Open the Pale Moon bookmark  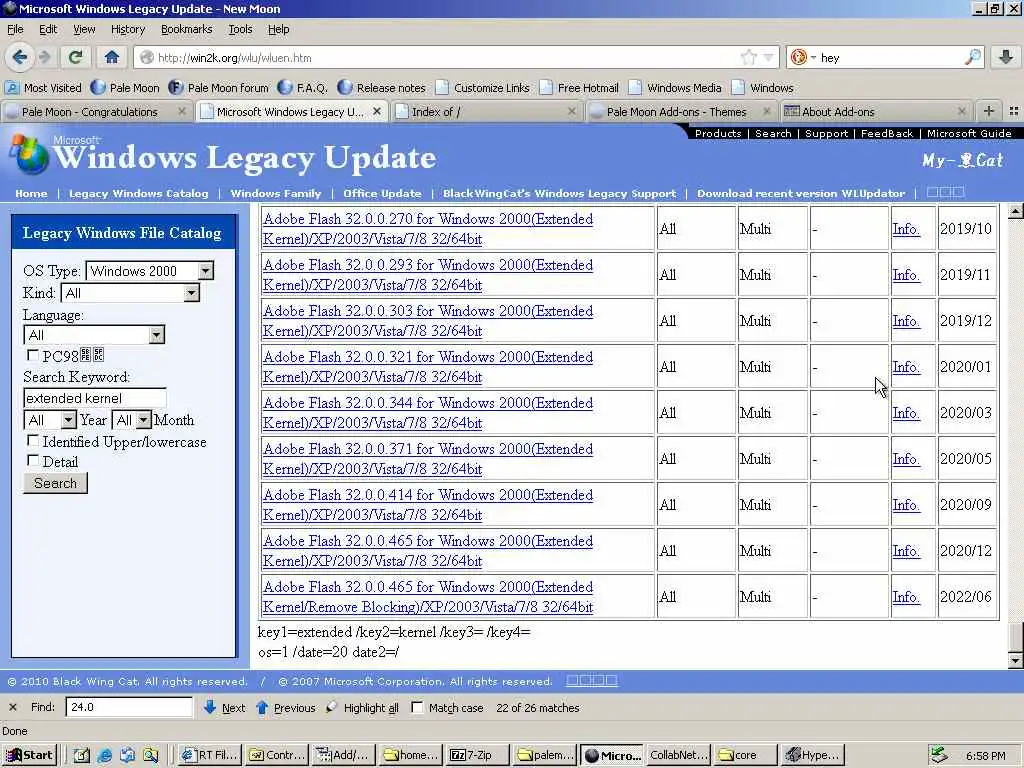pos(125,88)
